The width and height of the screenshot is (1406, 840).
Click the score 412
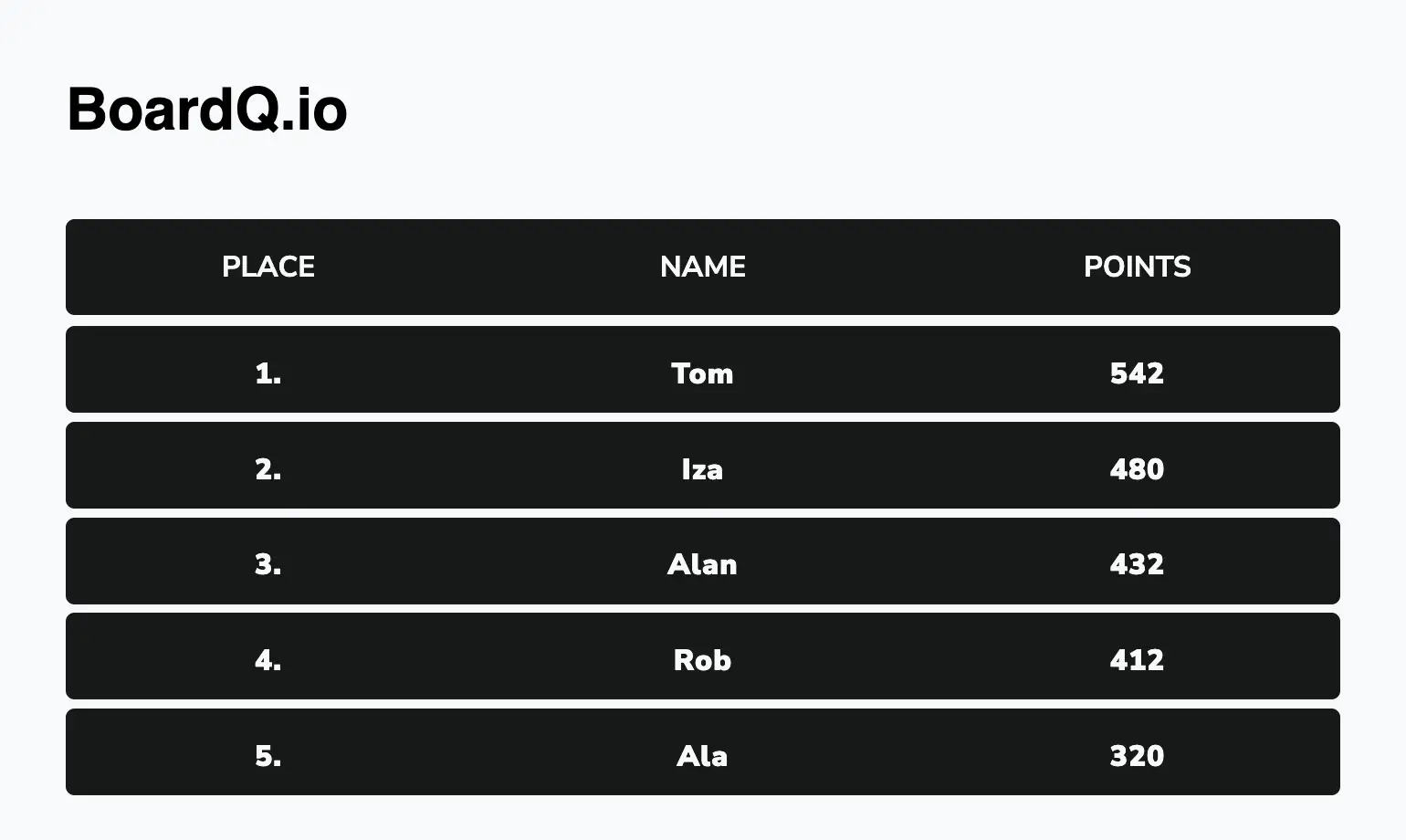point(1137,660)
